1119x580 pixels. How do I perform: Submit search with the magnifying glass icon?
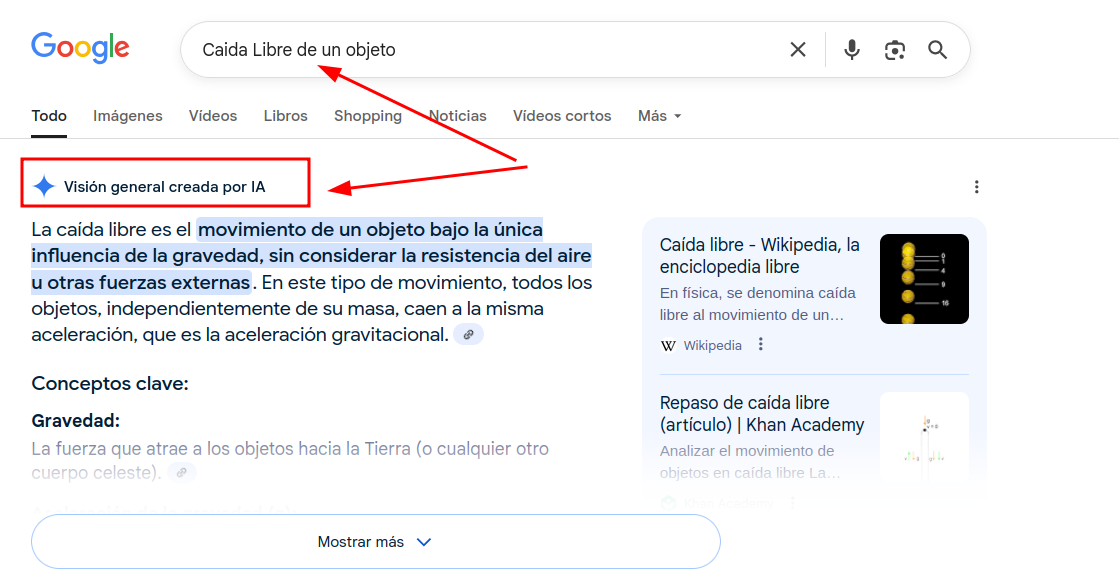click(937, 49)
